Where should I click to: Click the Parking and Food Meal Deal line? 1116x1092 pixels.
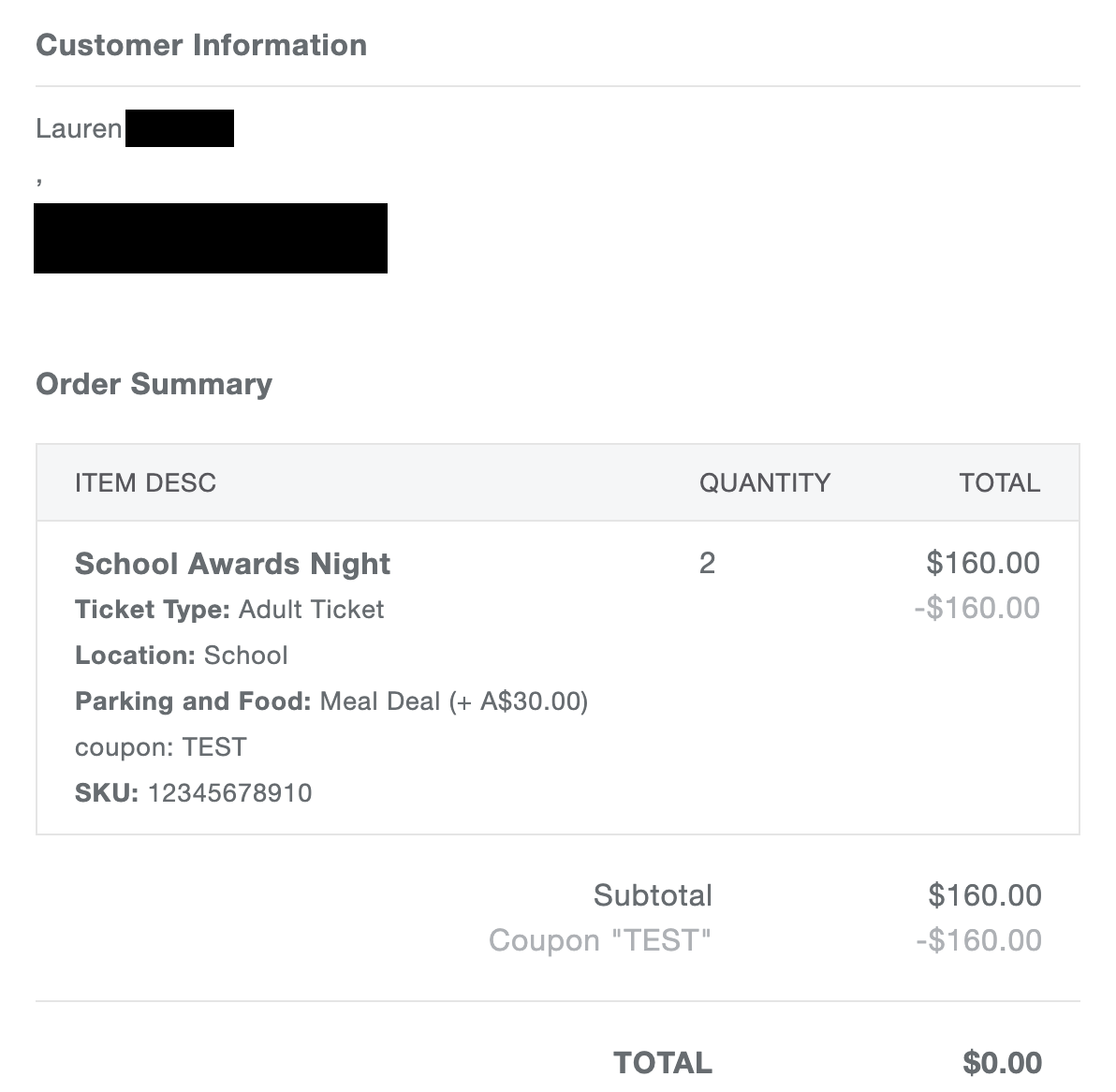click(x=331, y=701)
